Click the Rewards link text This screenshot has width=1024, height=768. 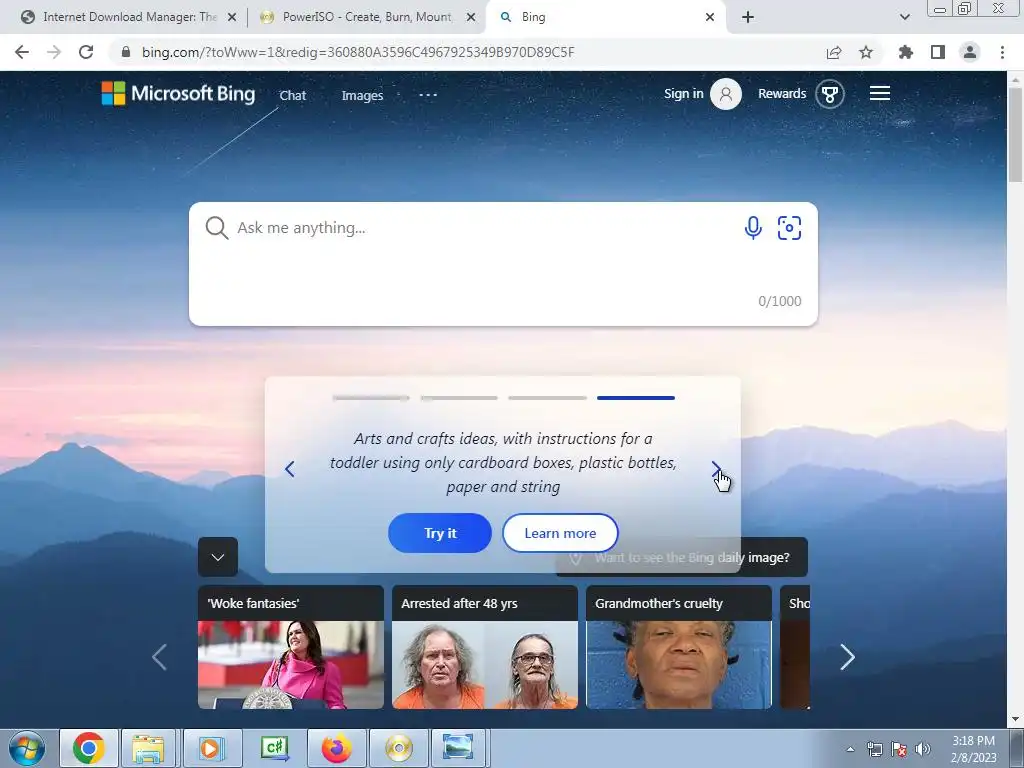(782, 93)
